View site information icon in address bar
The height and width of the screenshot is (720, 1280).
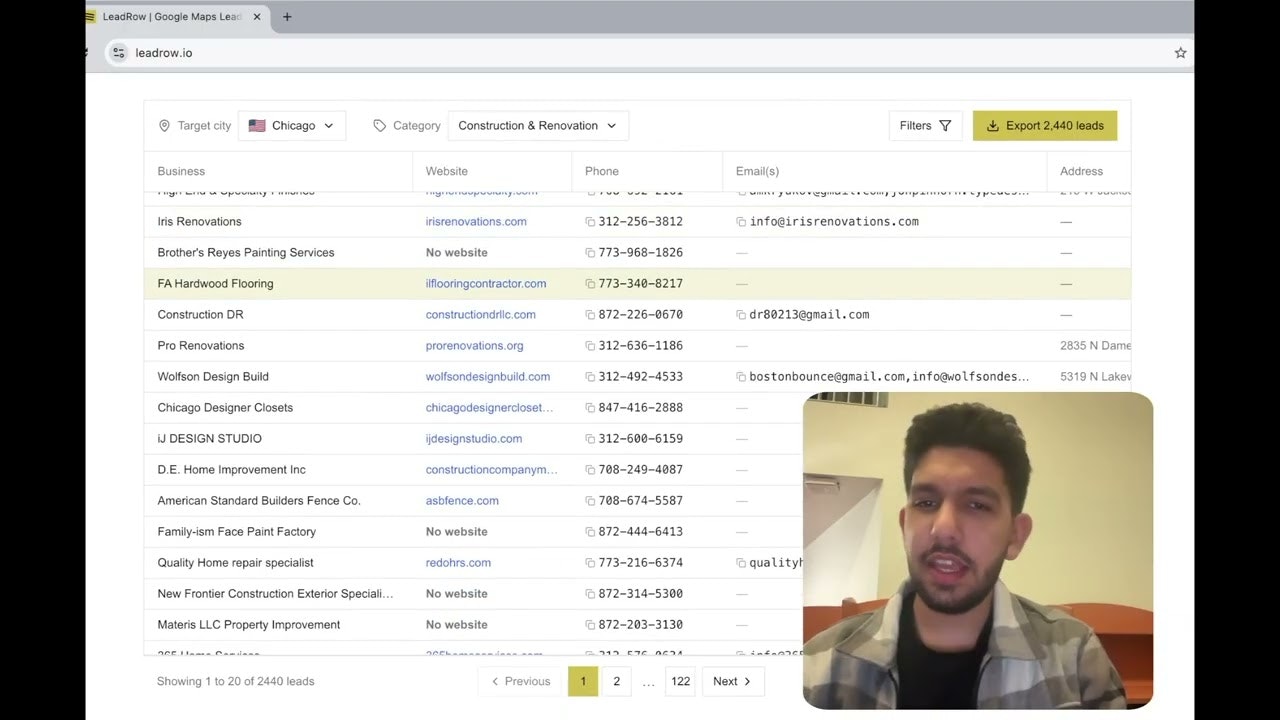click(119, 53)
